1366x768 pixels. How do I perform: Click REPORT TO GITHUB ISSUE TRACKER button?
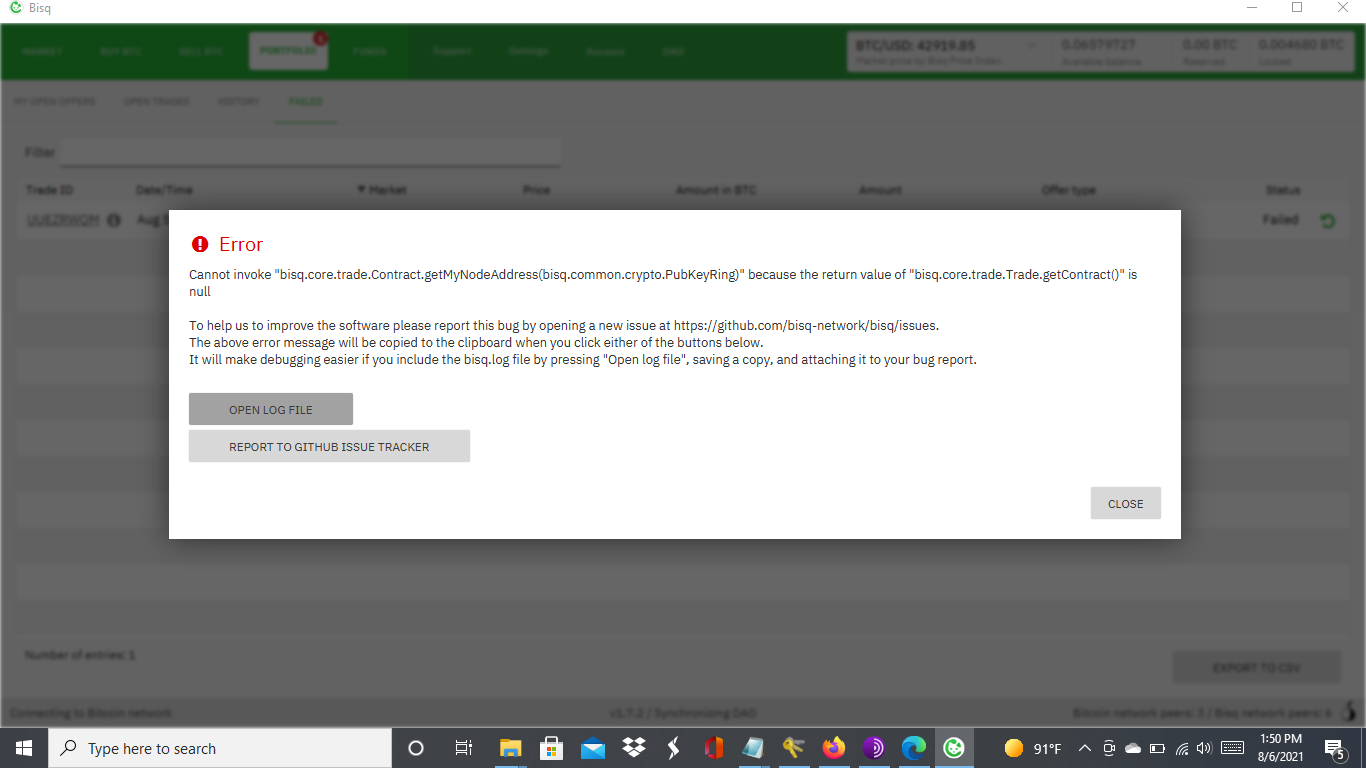(x=329, y=446)
